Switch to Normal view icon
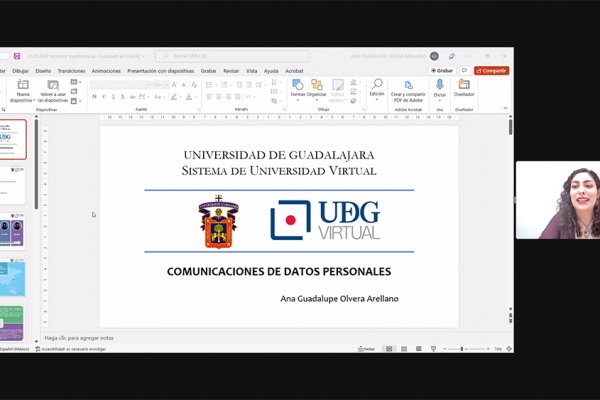 click(x=389, y=349)
